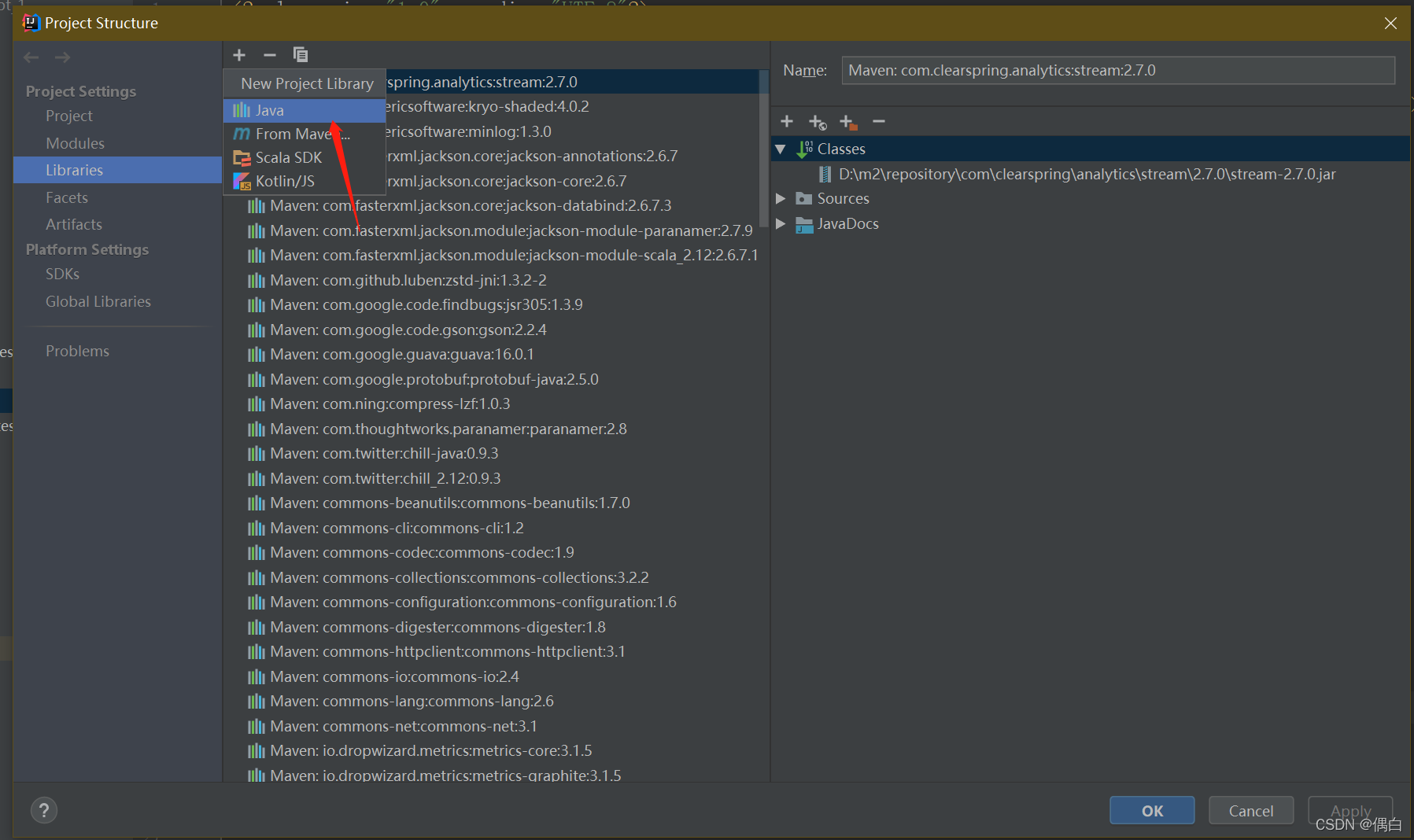The image size is (1414, 840).
Task: Click the copy library icon
Action: (x=301, y=55)
